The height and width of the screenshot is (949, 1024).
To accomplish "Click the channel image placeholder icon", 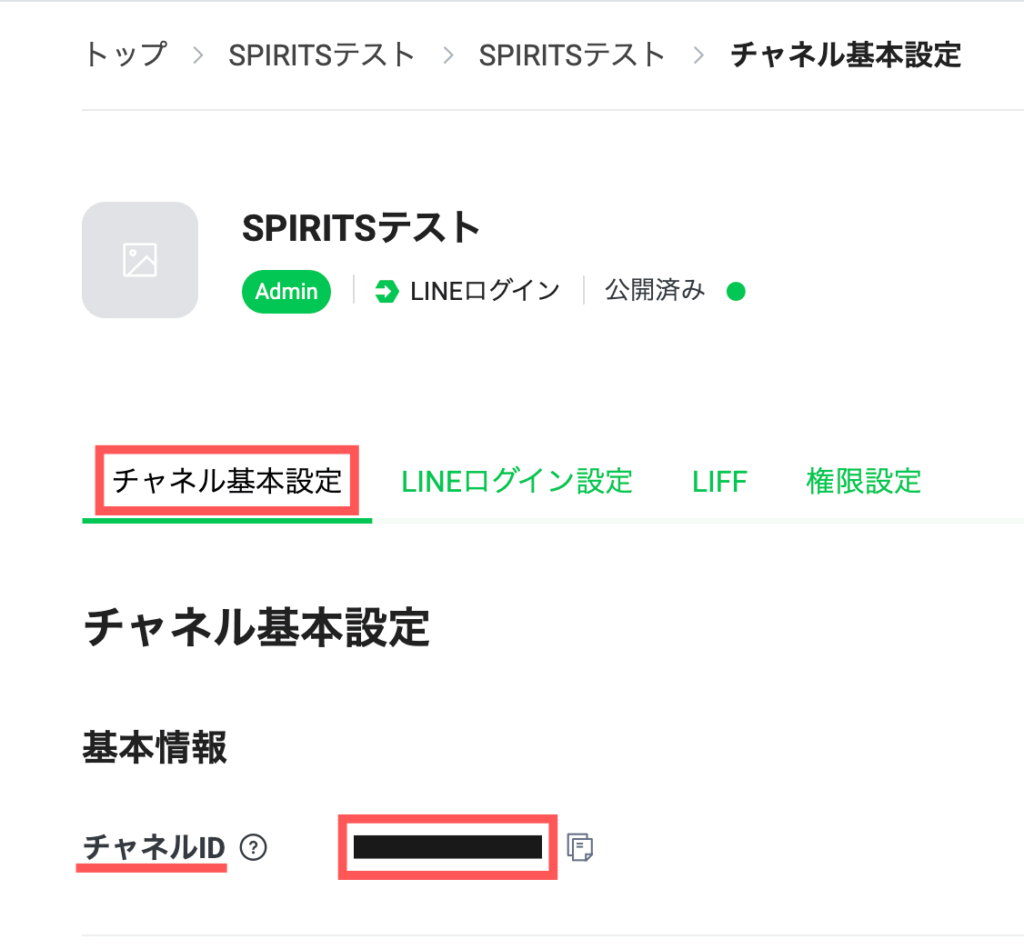I will [140, 260].
